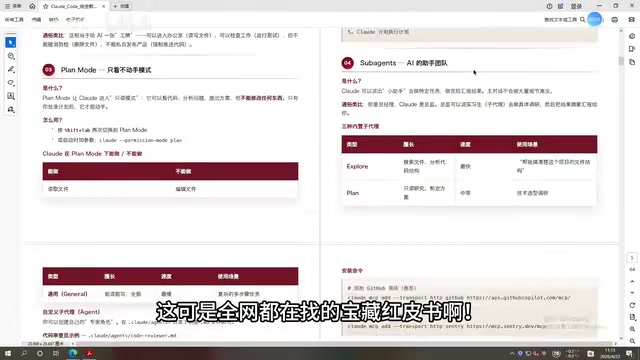This screenshot has height=360, width=640.
Task: Go to the Home icon
Action: tap(32, 6)
